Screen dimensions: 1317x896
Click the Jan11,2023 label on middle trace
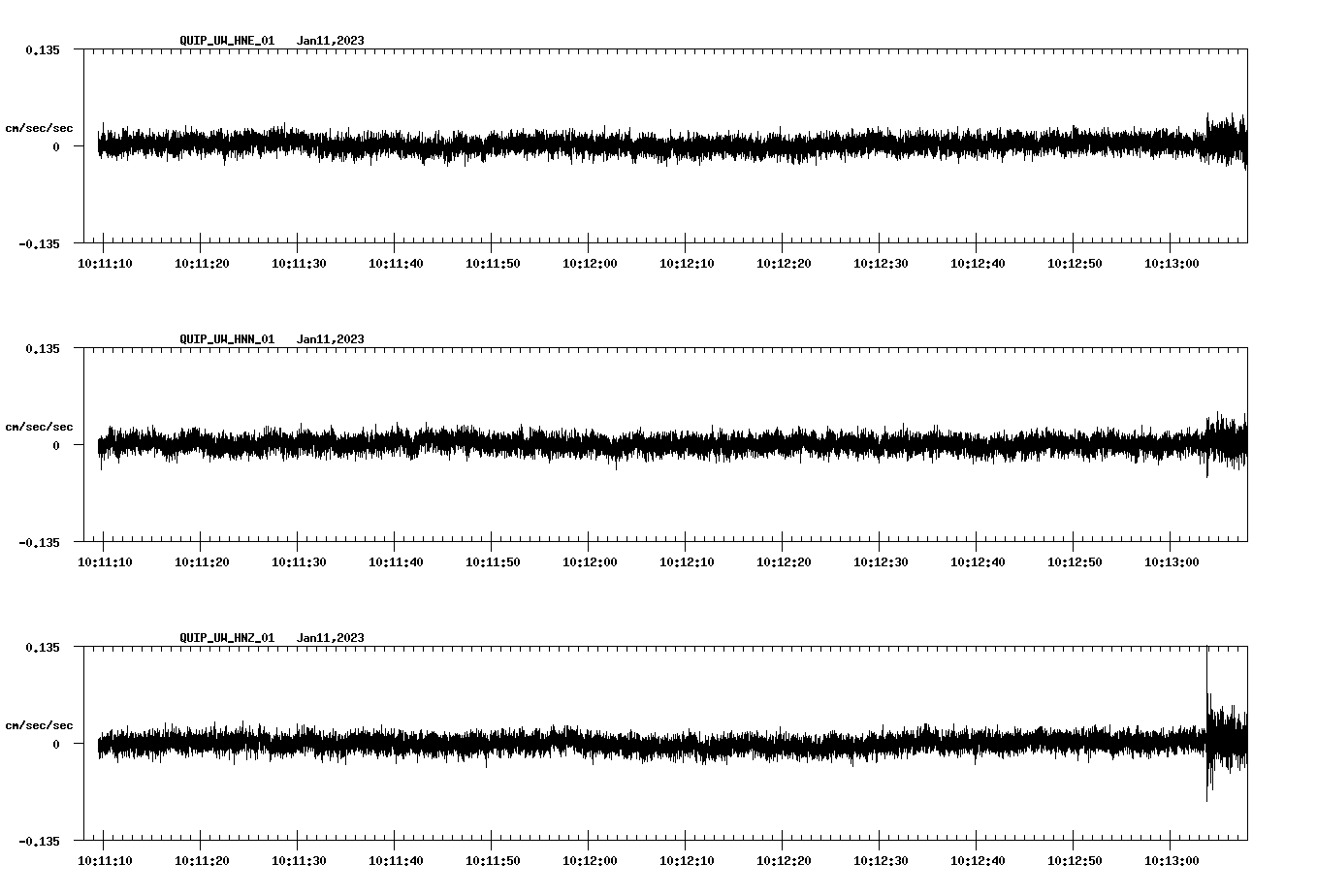331,338
